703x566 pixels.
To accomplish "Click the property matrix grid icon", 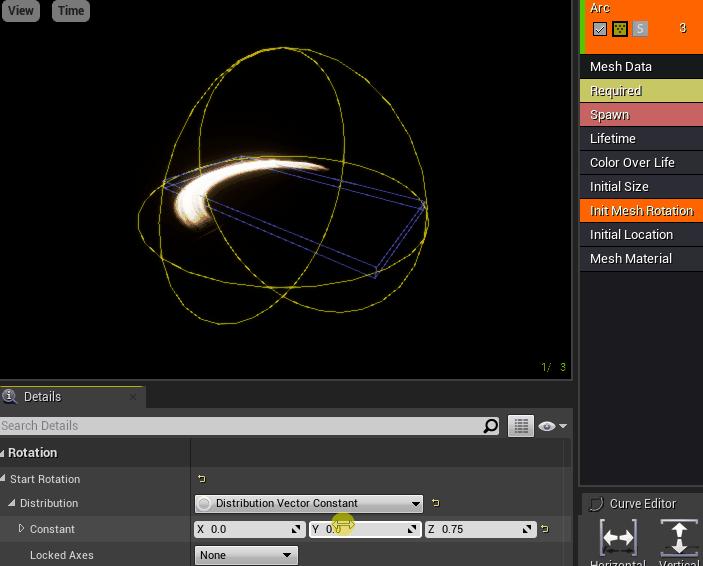I will 521,426.
